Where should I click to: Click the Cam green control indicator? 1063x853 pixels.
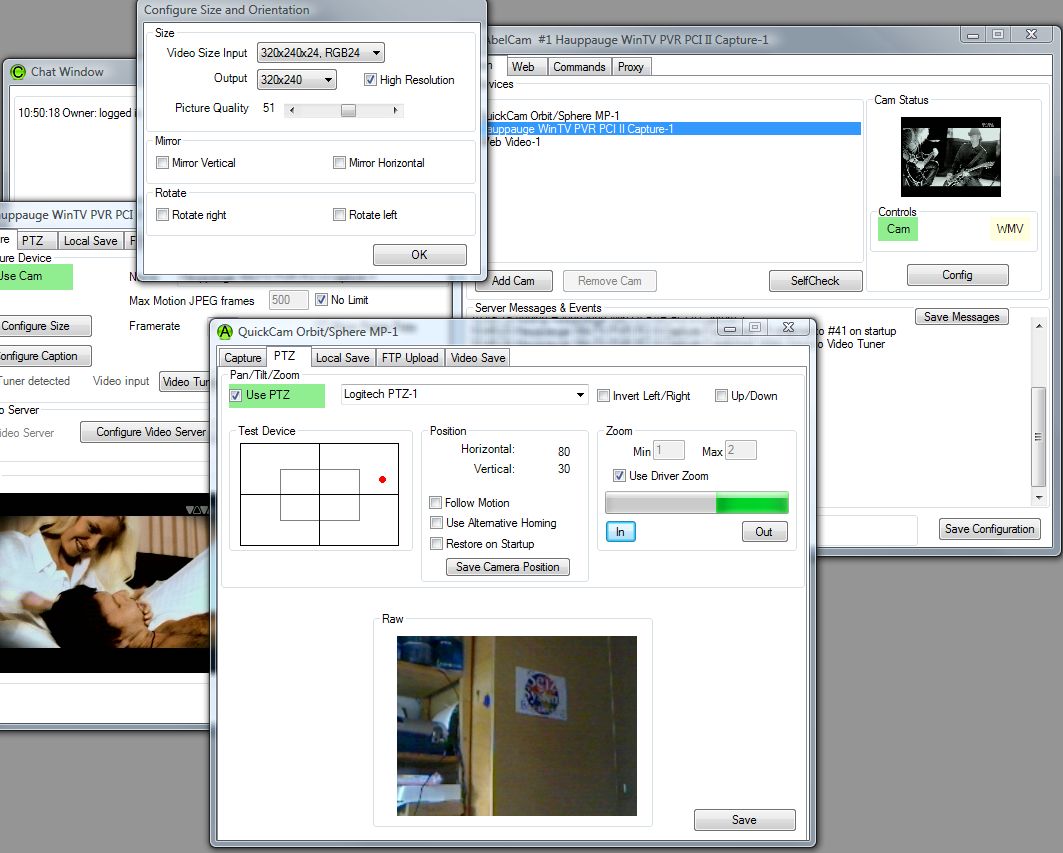point(898,229)
